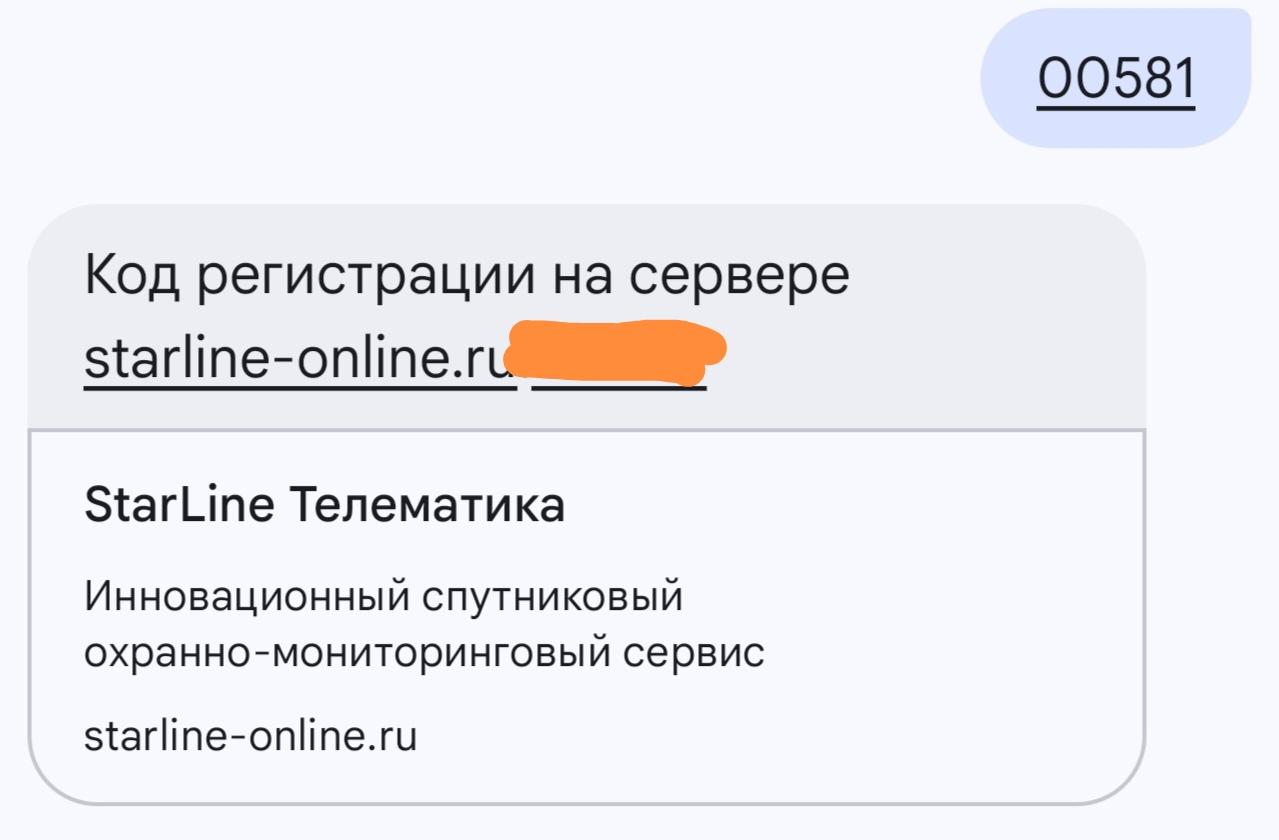Click the word "StarLine" in the preview title
Image resolution: width=1279 pixels, height=840 pixels.
(x=179, y=505)
